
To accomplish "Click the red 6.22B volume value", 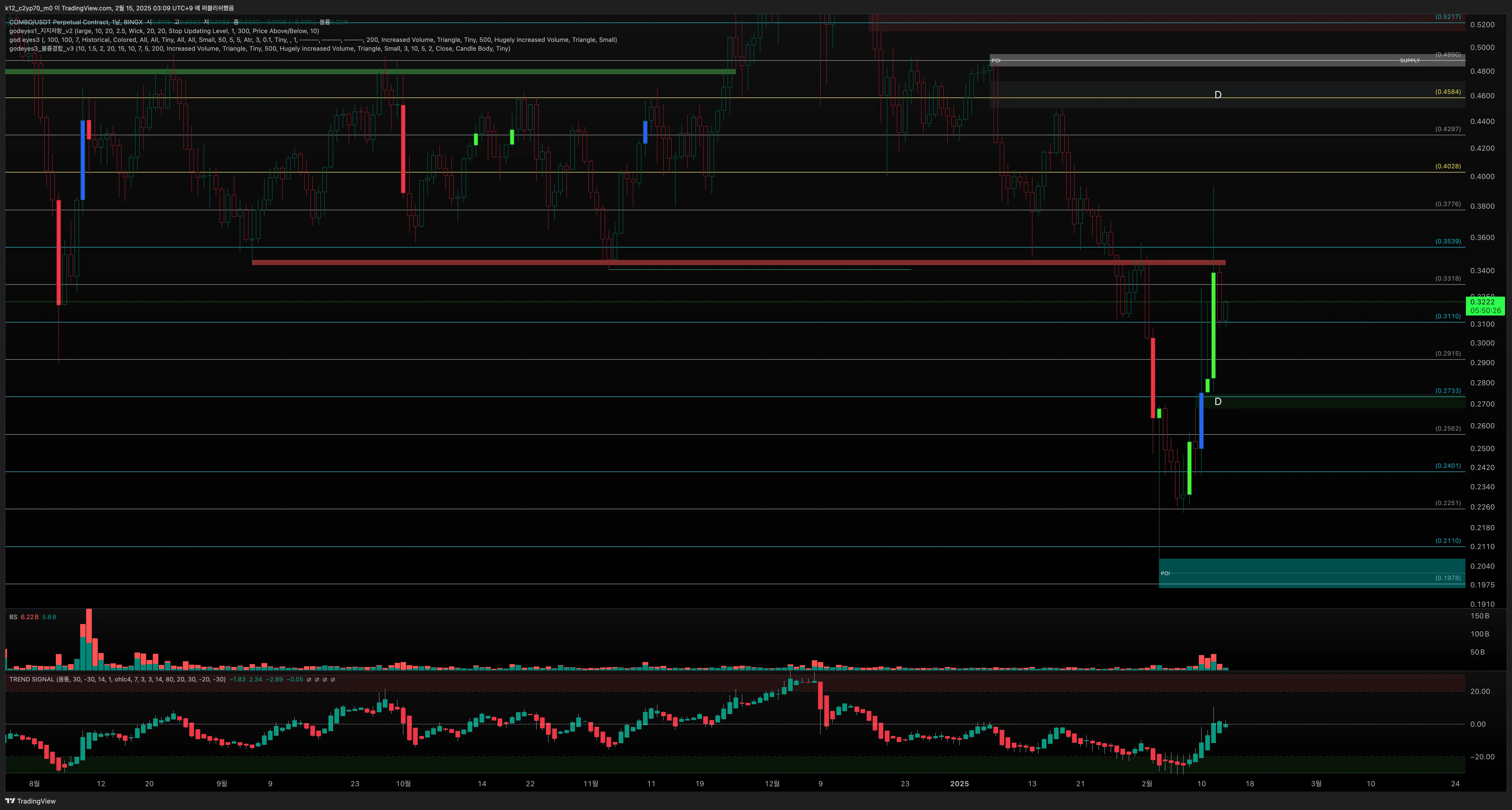I will (29, 617).
